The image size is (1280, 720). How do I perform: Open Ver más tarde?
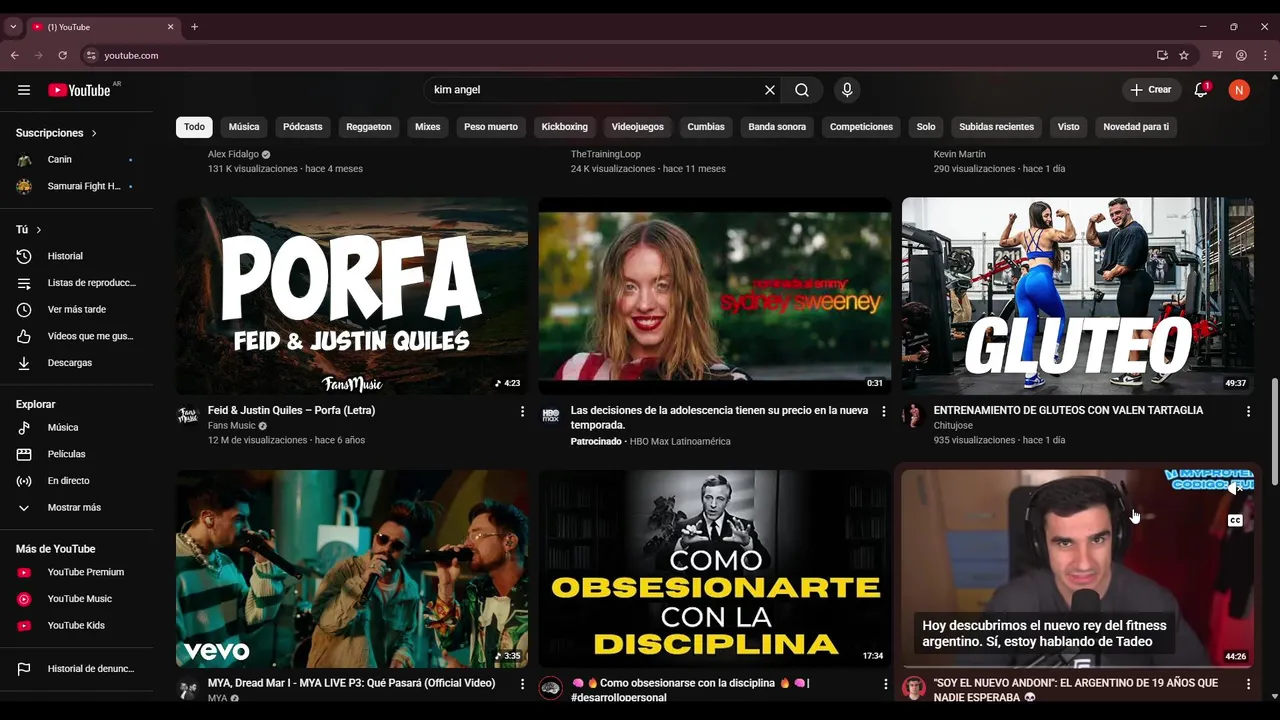click(x=77, y=310)
